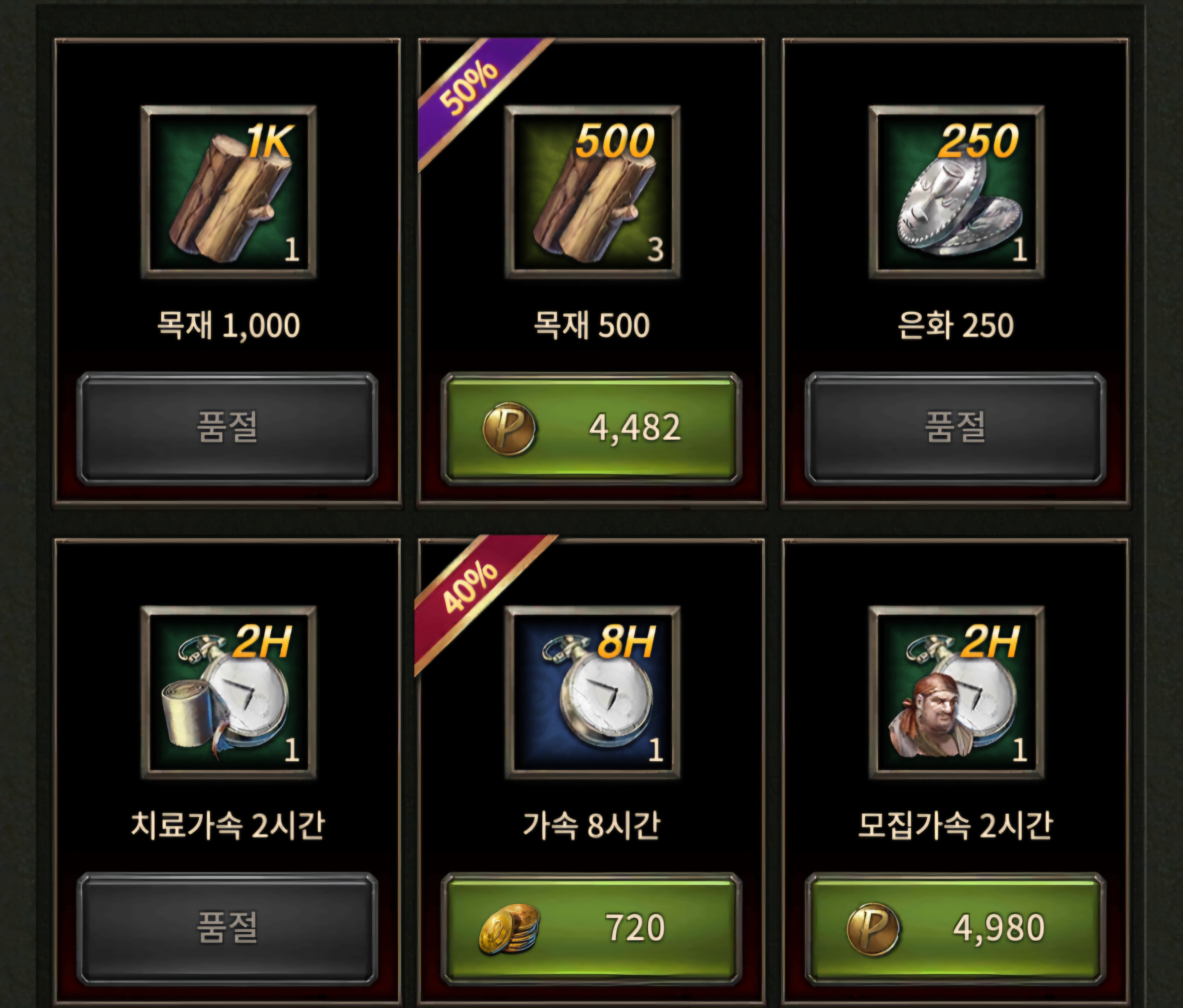1183x1008 pixels.
Task: Tap the 2H healing speedup icon
Action: tap(228, 692)
